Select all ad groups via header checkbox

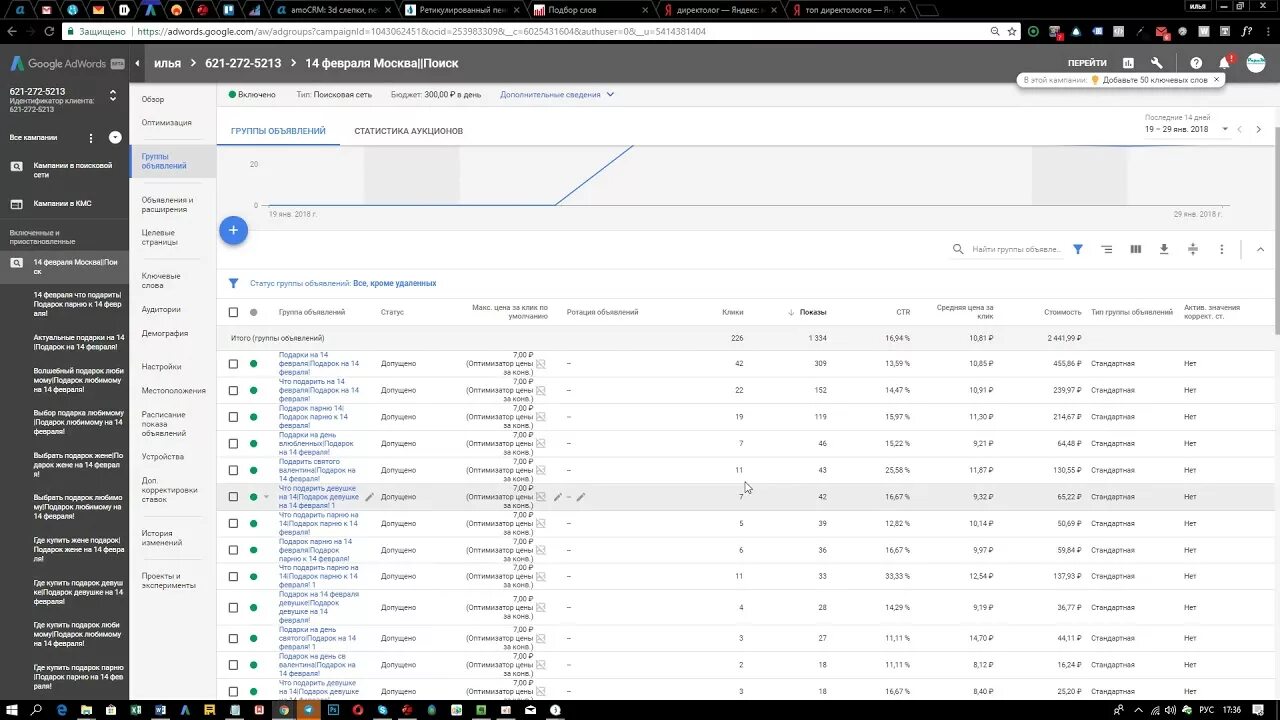pos(233,312)
